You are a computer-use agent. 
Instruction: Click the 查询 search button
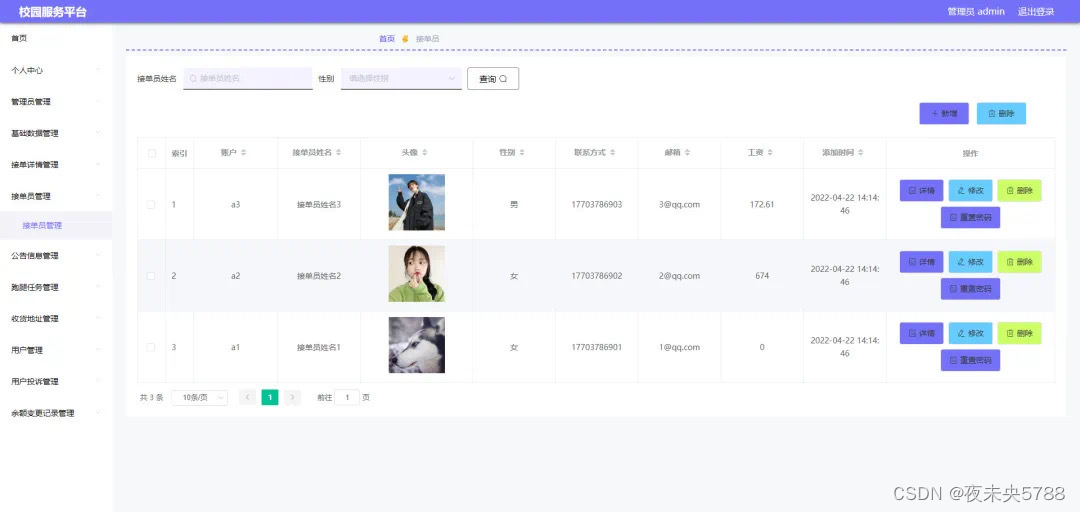(x=493, y=79)
